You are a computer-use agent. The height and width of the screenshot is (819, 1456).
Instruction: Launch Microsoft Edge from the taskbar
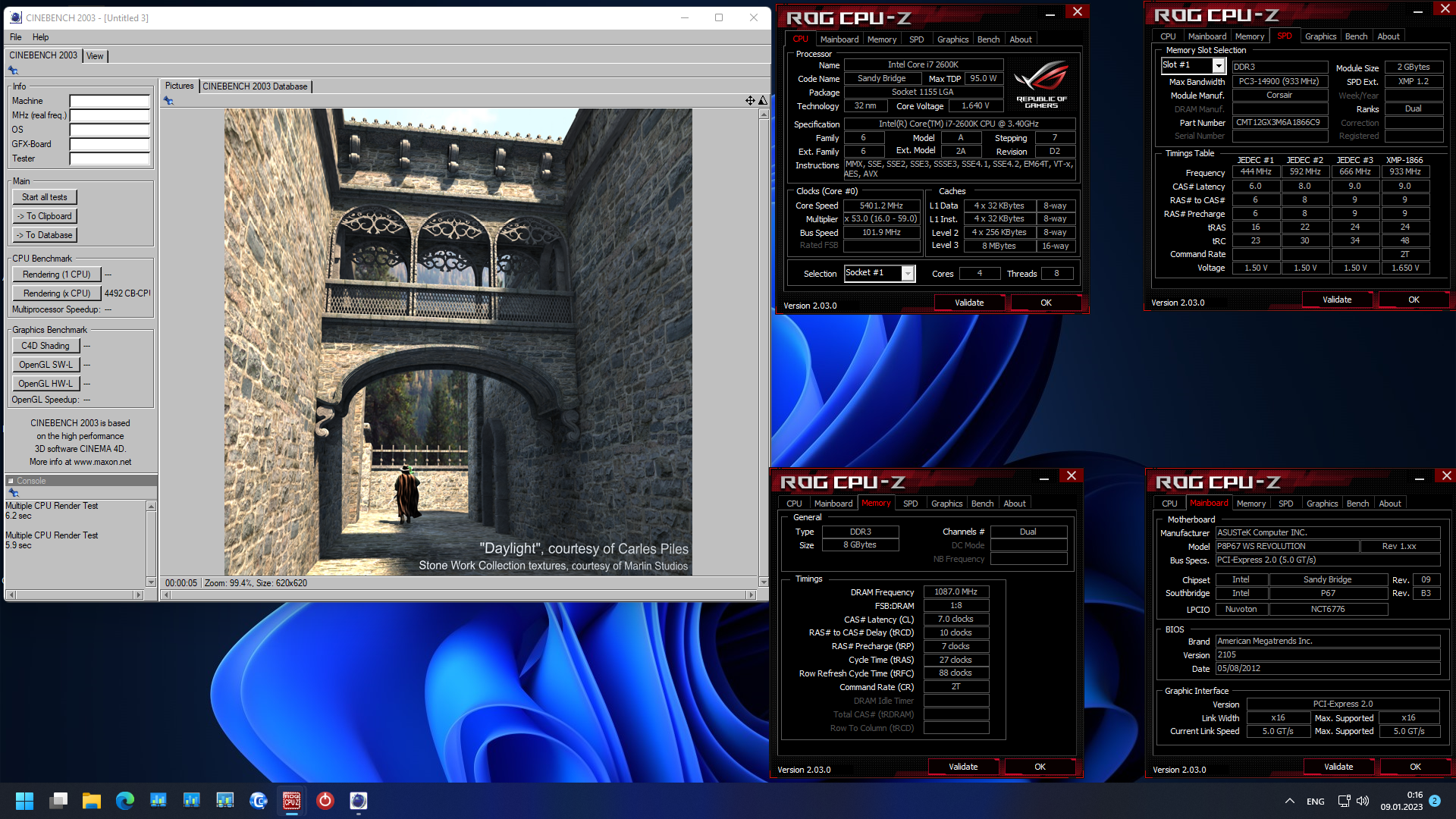(125, 801)
